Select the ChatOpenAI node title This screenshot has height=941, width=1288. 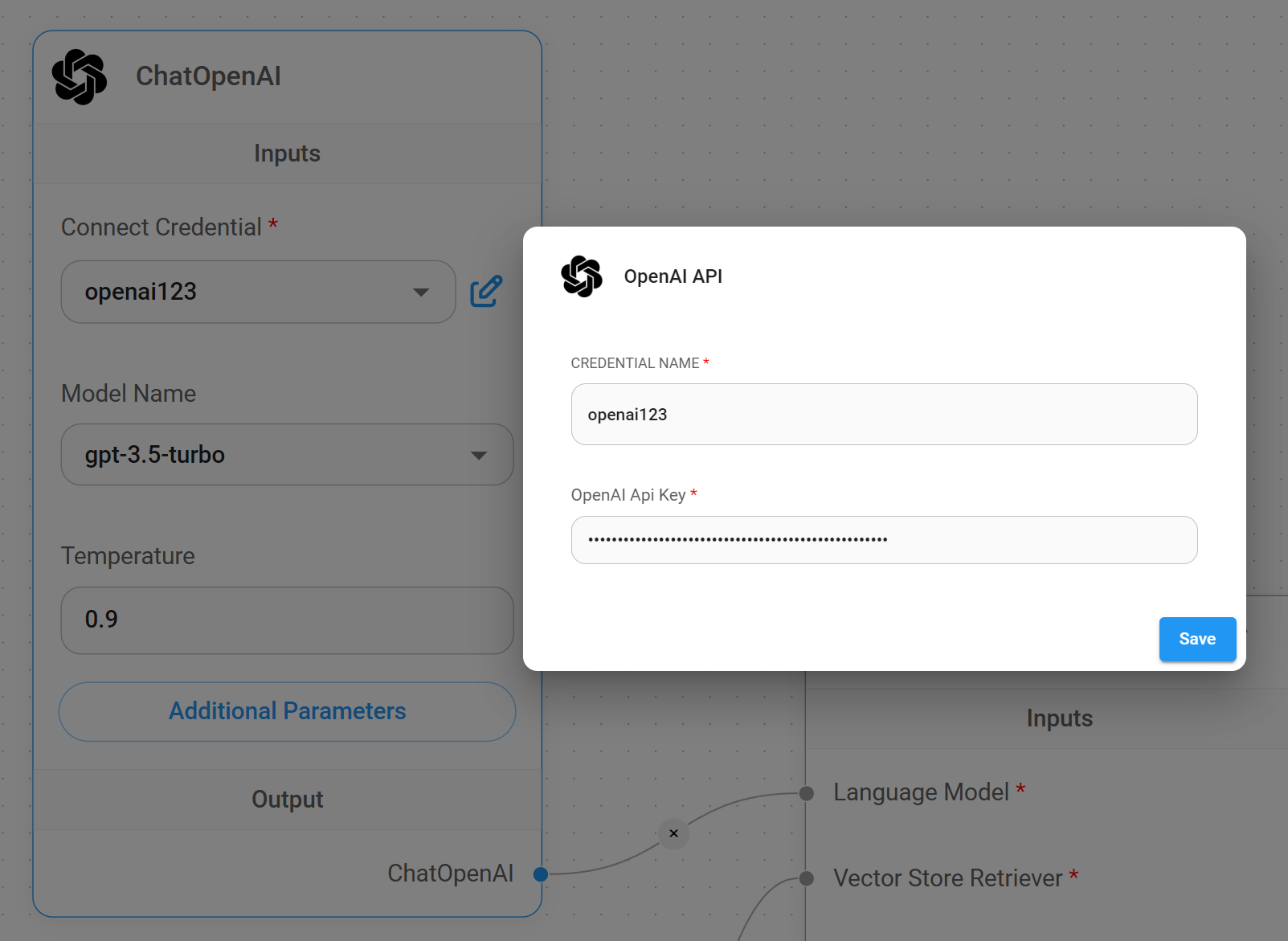(x=208, y=76)
